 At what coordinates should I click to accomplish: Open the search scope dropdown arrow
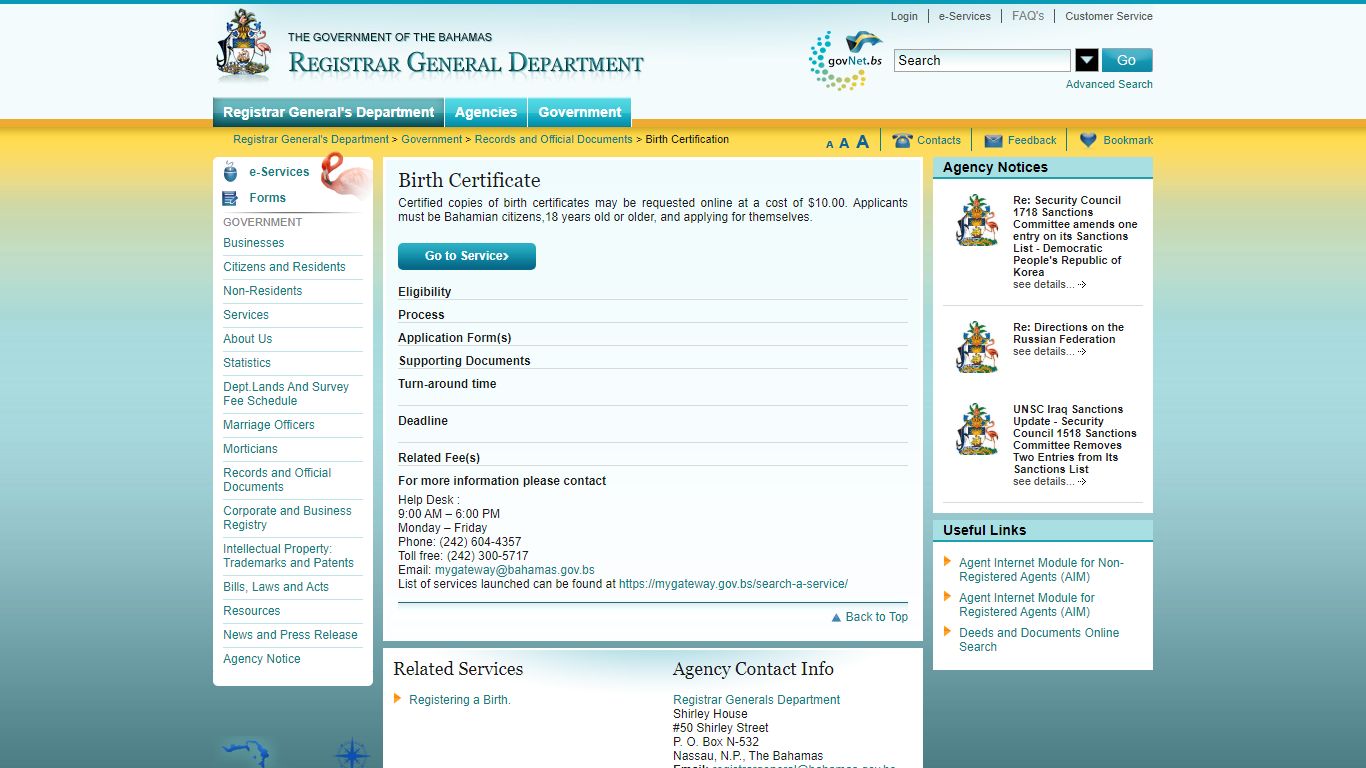pyautogui.click(x=1087, y=60)
